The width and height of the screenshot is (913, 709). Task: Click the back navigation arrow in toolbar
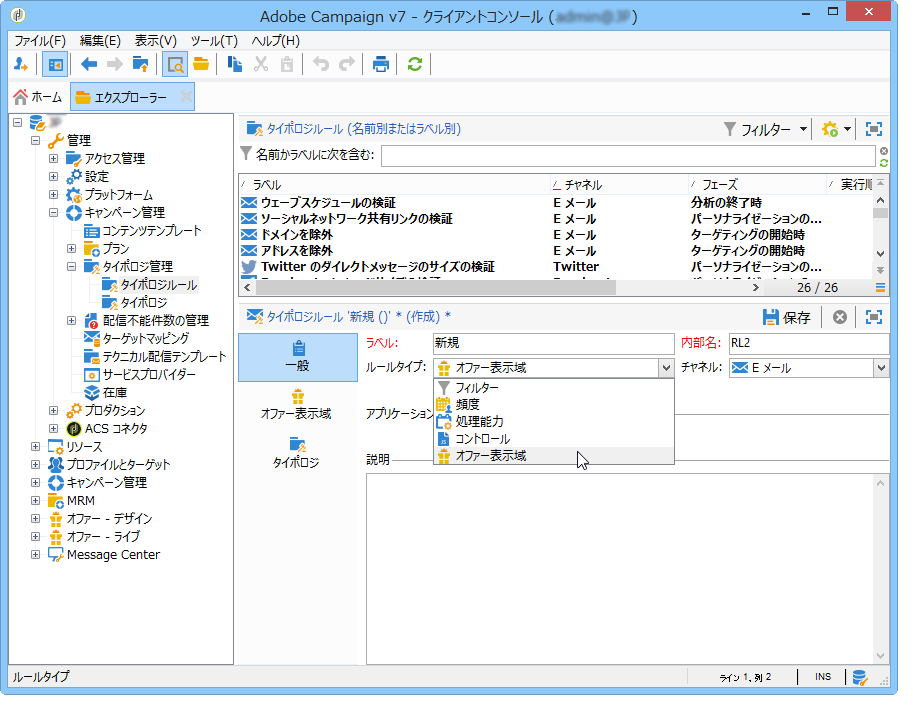pyautogui.click(x=89, y=64)
